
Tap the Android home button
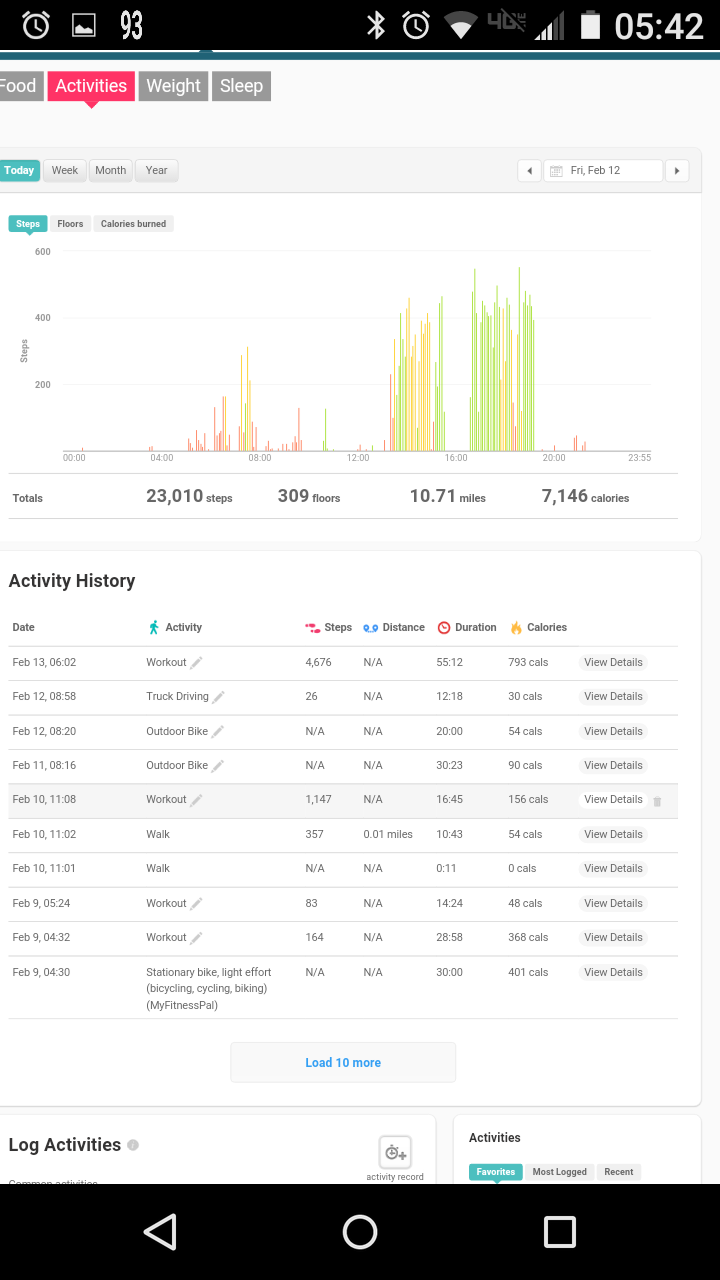click(360, 1232)
